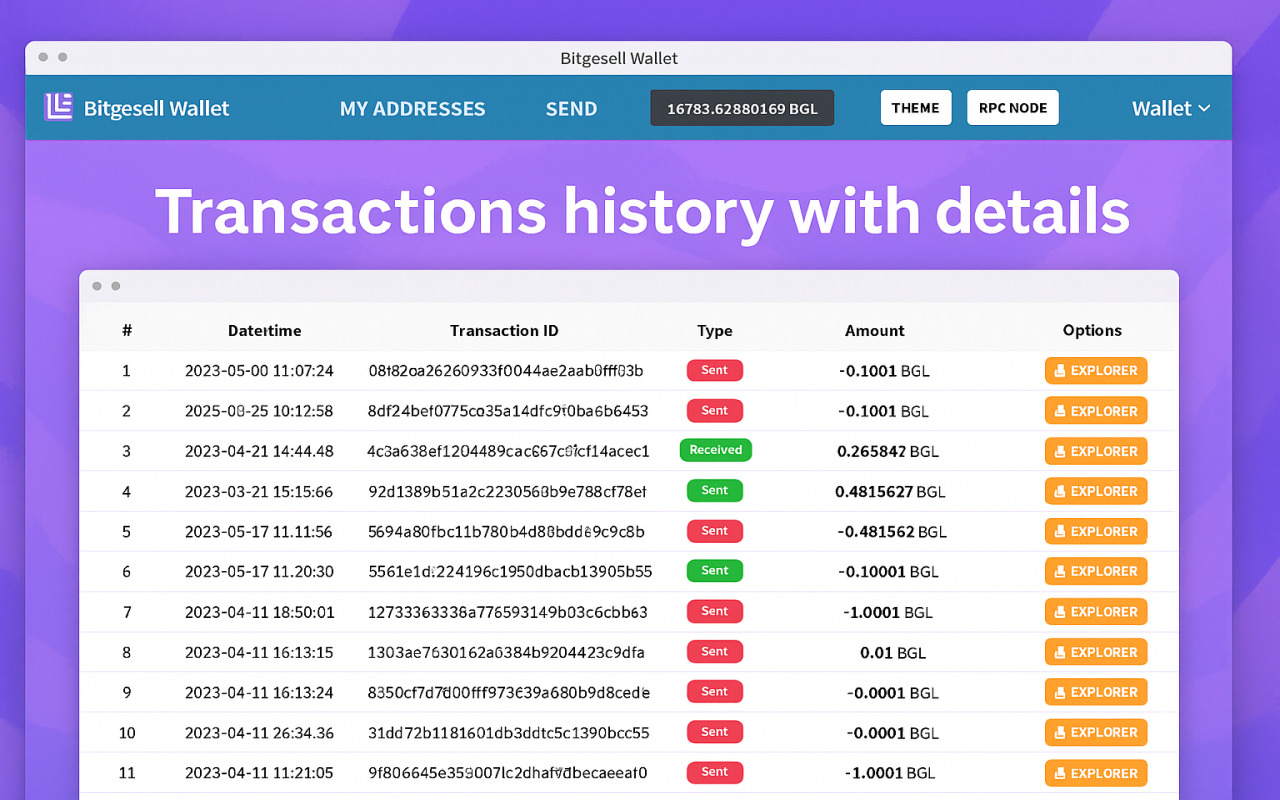Open MY ADDRESSES from the navigation bar
Viewport: 1280px width, 800px height.
[x=412, y=108]
